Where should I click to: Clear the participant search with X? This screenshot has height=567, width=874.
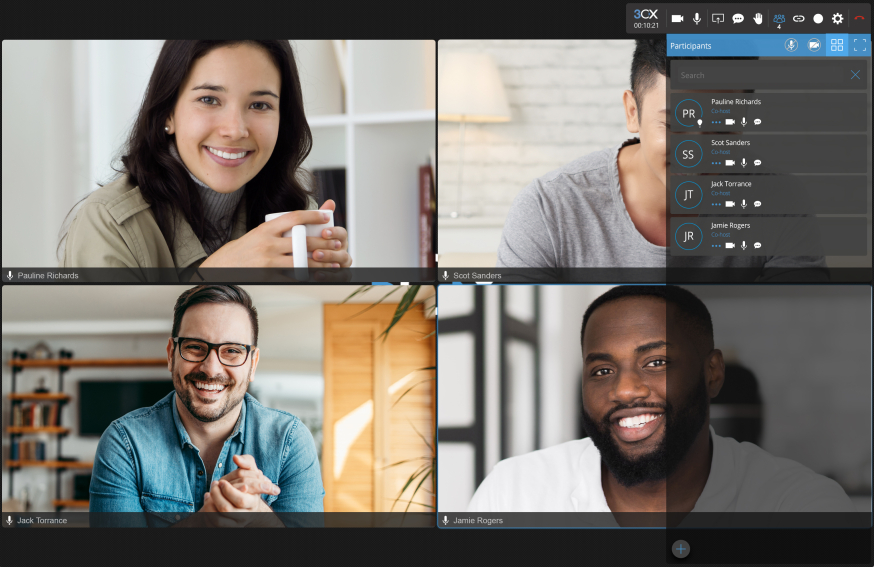(x=855, y=75)
